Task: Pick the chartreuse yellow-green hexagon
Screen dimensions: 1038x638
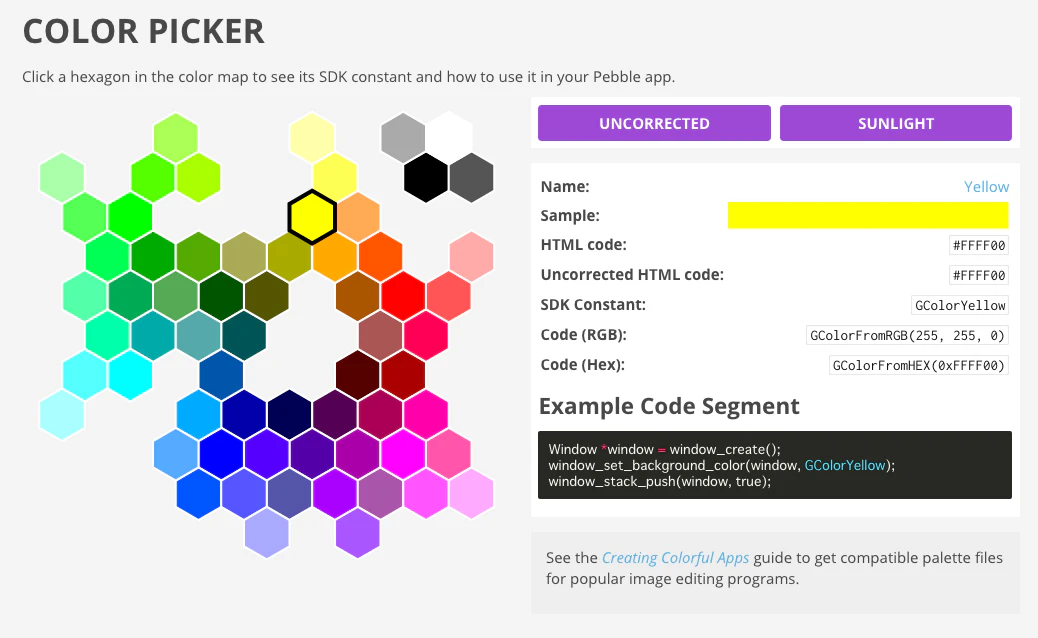Action: [199, 177]
